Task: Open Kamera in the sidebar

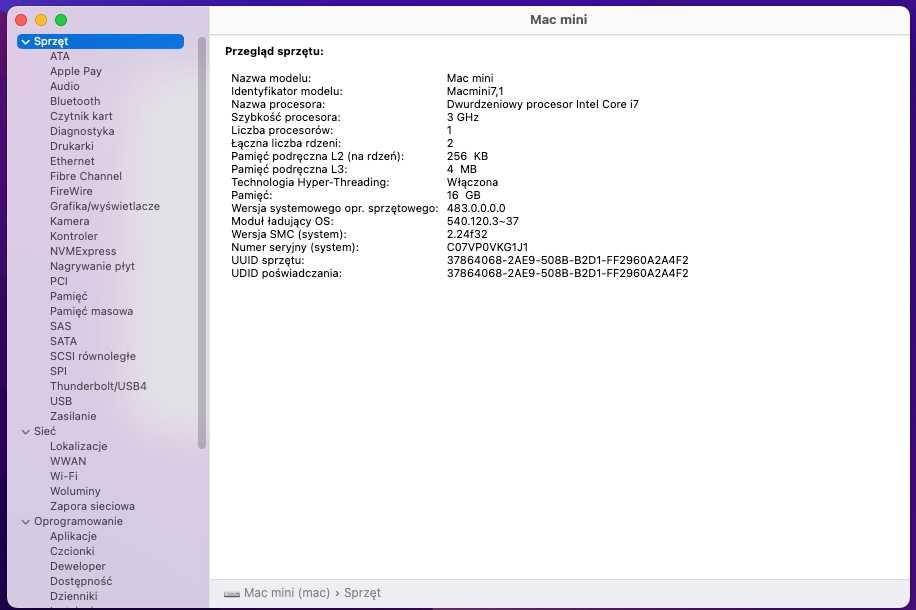Action: pos(70,221)
